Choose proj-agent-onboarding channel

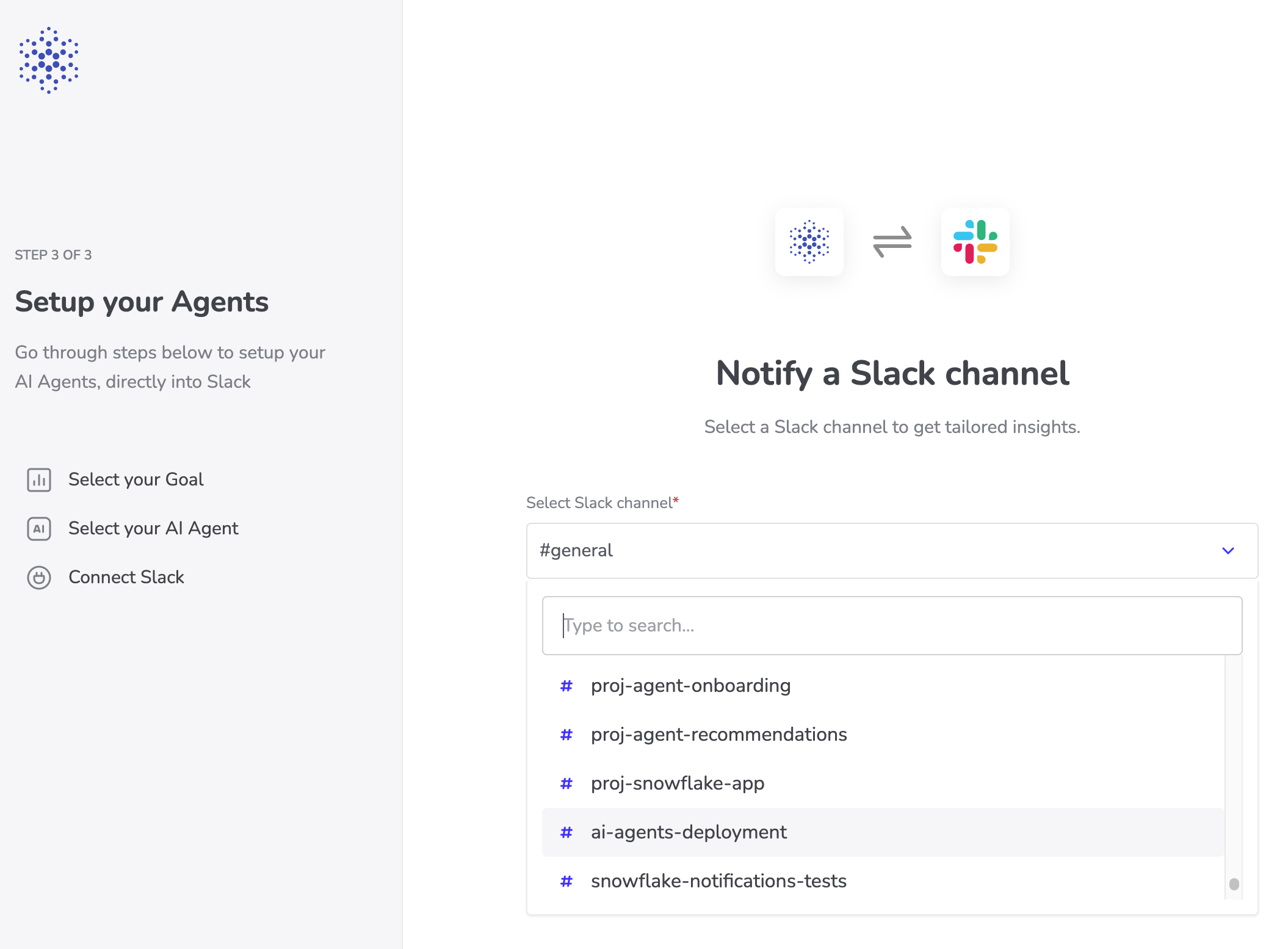coord(883,686)
